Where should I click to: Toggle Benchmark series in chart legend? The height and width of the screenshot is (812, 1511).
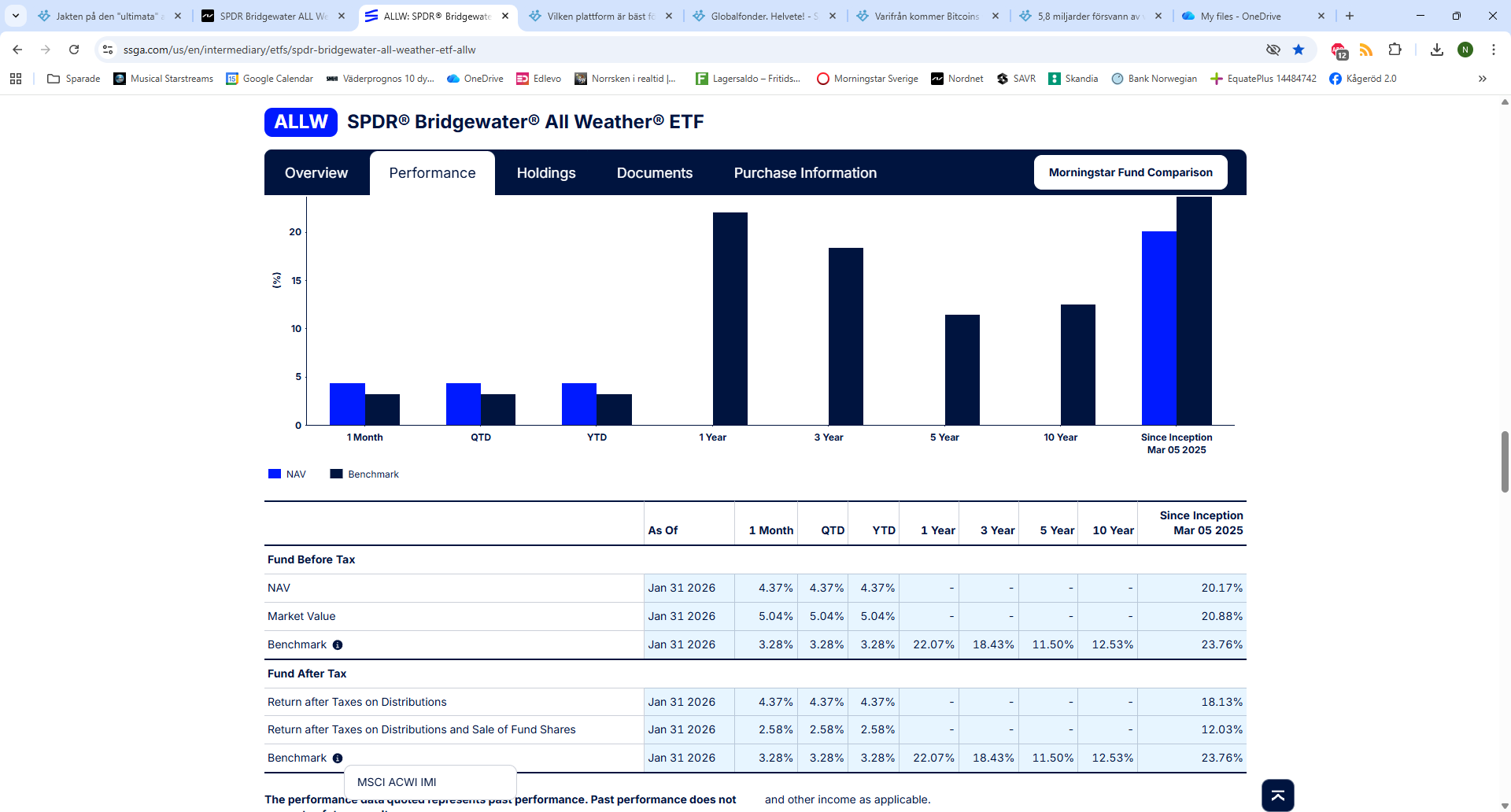[364, 474]
